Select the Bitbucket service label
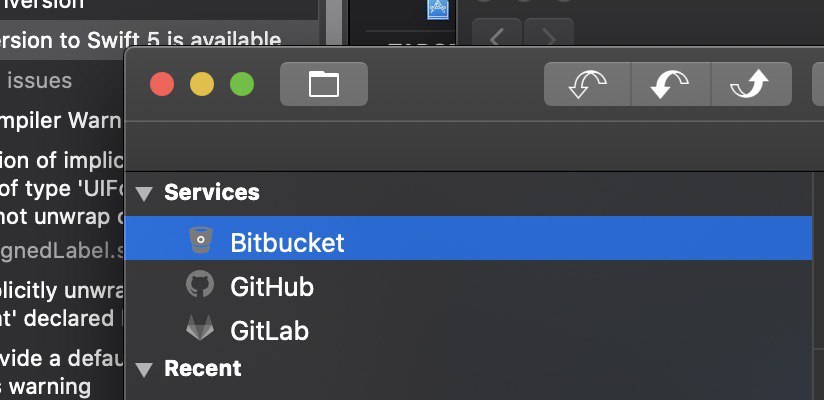The height and width of the screenshot is (400, 824). point(287,242)
